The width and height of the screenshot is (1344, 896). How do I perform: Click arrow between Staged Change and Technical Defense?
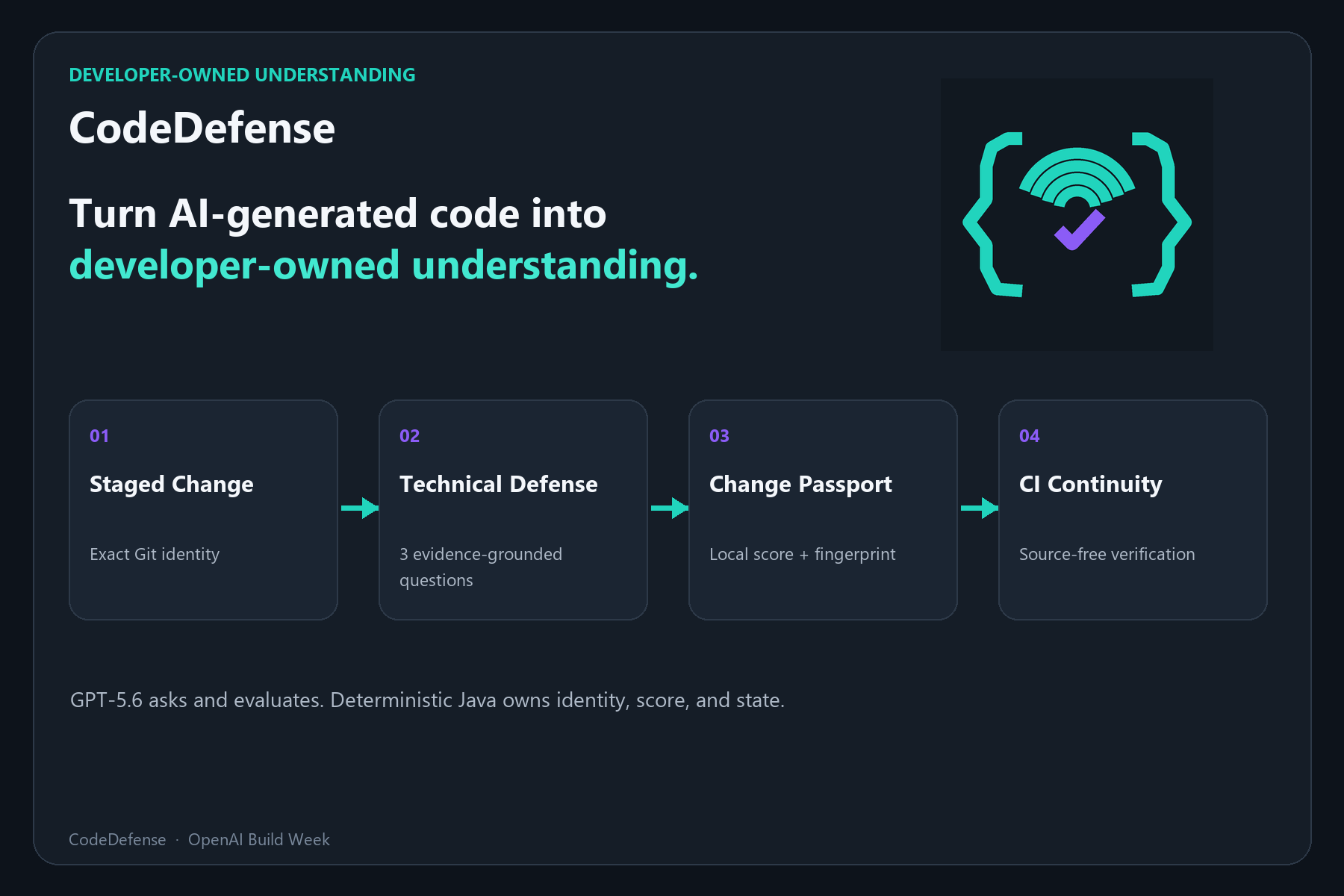tap(360, 508)
